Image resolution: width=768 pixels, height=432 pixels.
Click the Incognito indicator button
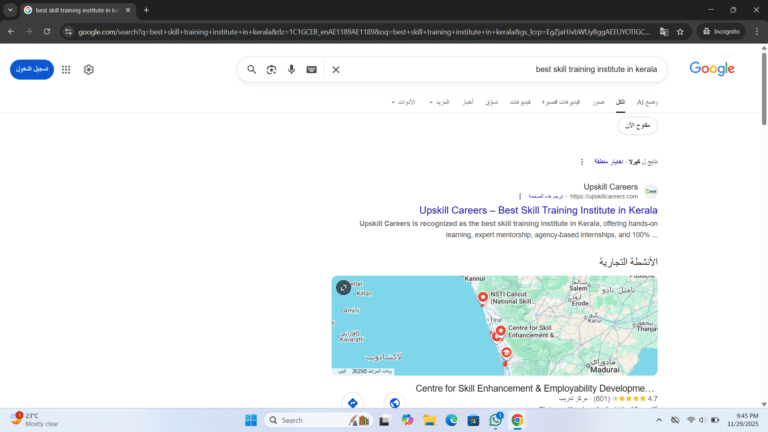[x=721, y=31]
